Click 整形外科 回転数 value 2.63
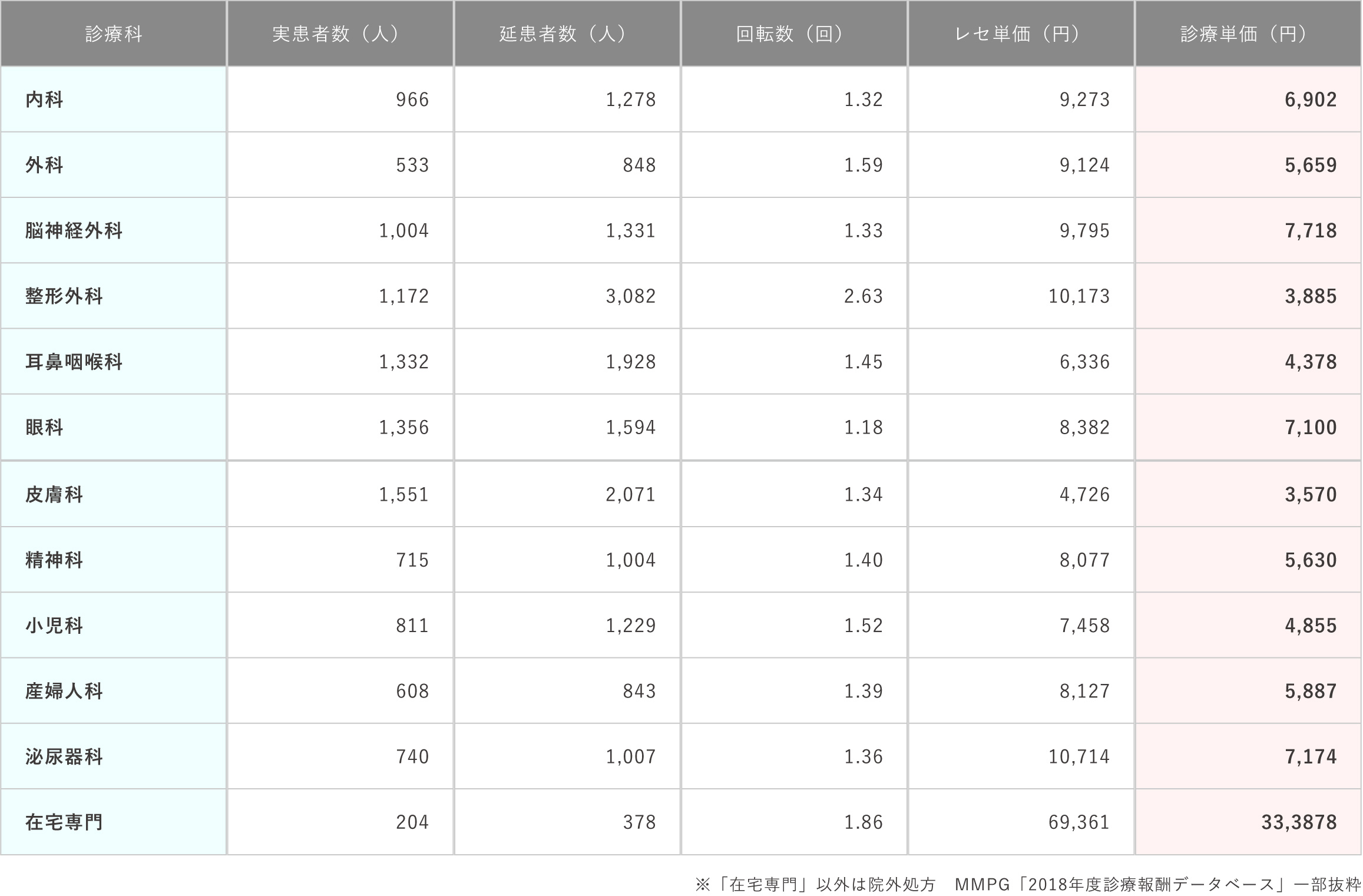Image resolution: width=1363 pixels, height=896 pixels. pyautogui.click(x=864, y=296)
